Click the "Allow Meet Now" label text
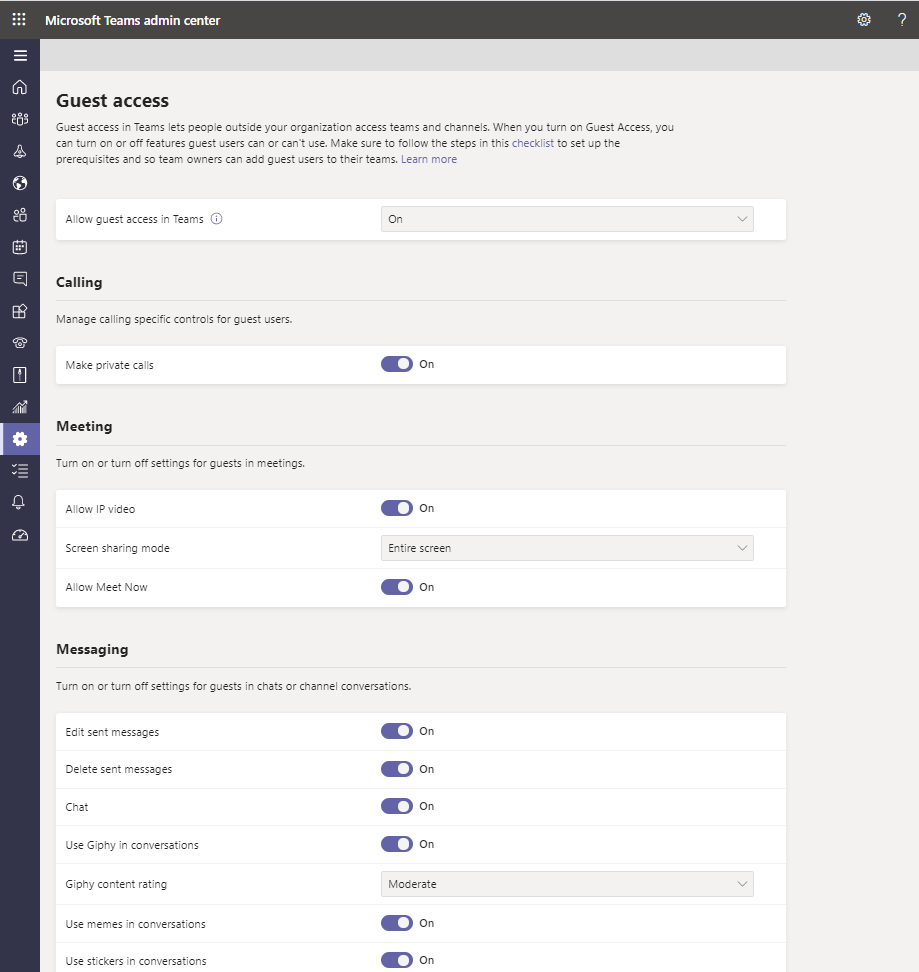The height and width of the screenshot is (972, 919). click(x=107, y=587)
